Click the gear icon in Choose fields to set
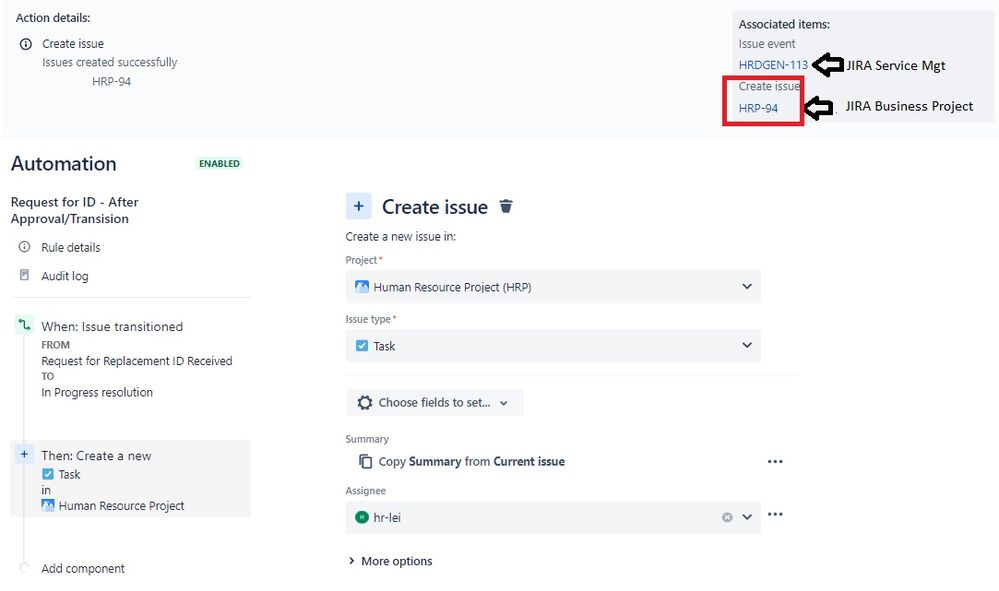 (x=364, y=402)
